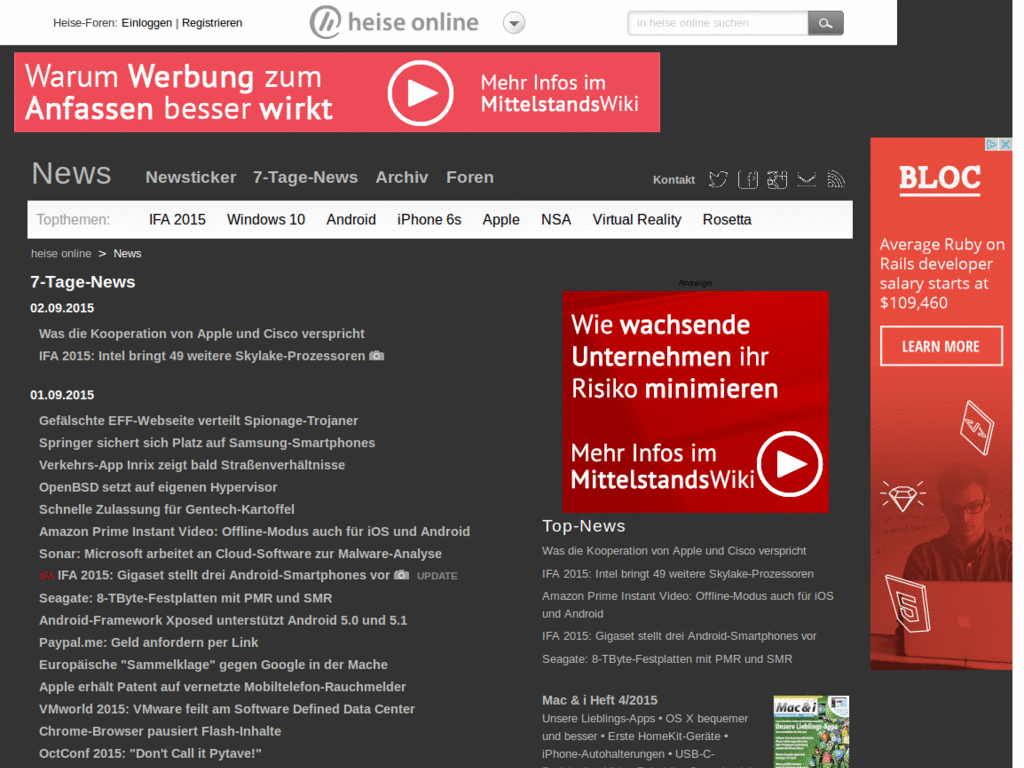Click Einloggen link
Screen dimensions: 1024x768
[147, 23]
